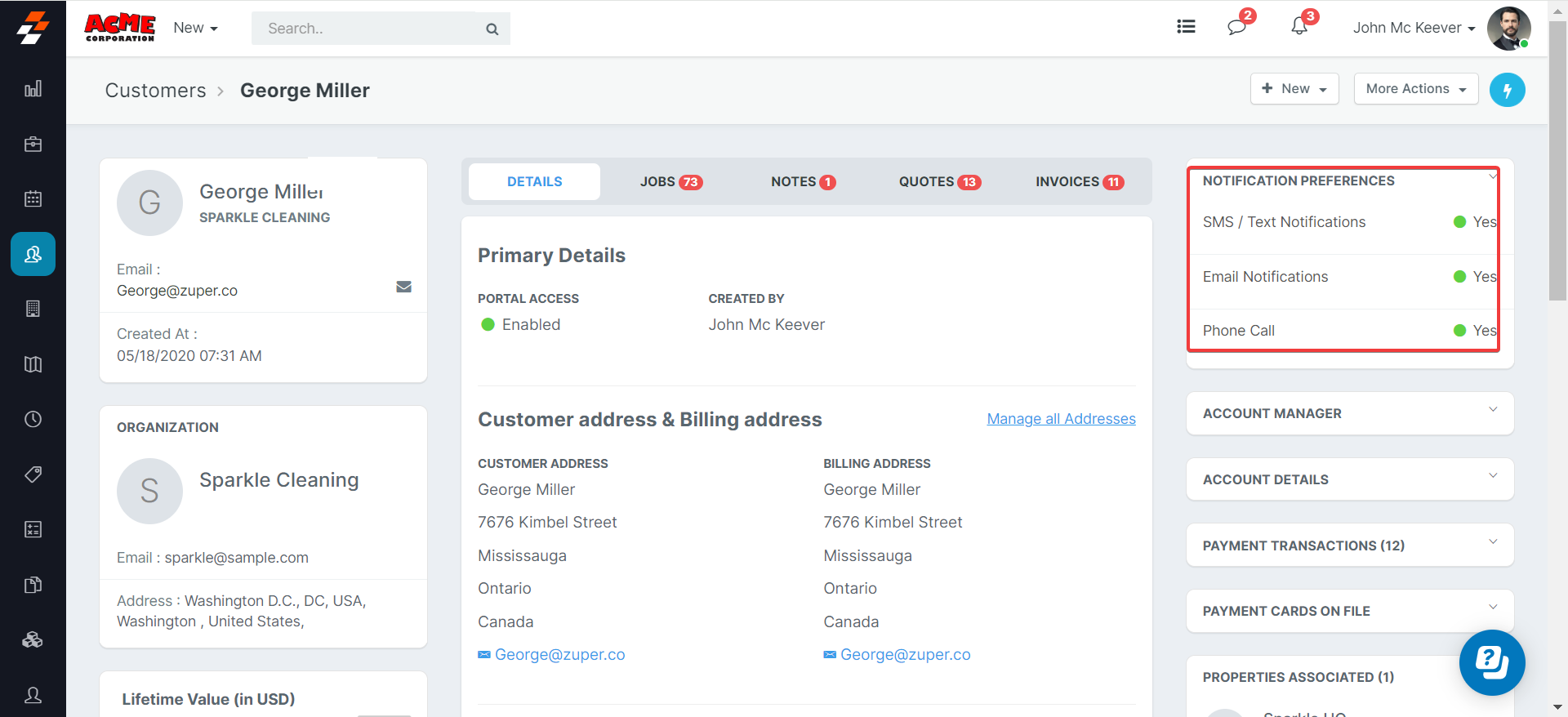Open the dashboard bar chart sidebar icon
Screen dimensions: 1568x717
(33, 89)
